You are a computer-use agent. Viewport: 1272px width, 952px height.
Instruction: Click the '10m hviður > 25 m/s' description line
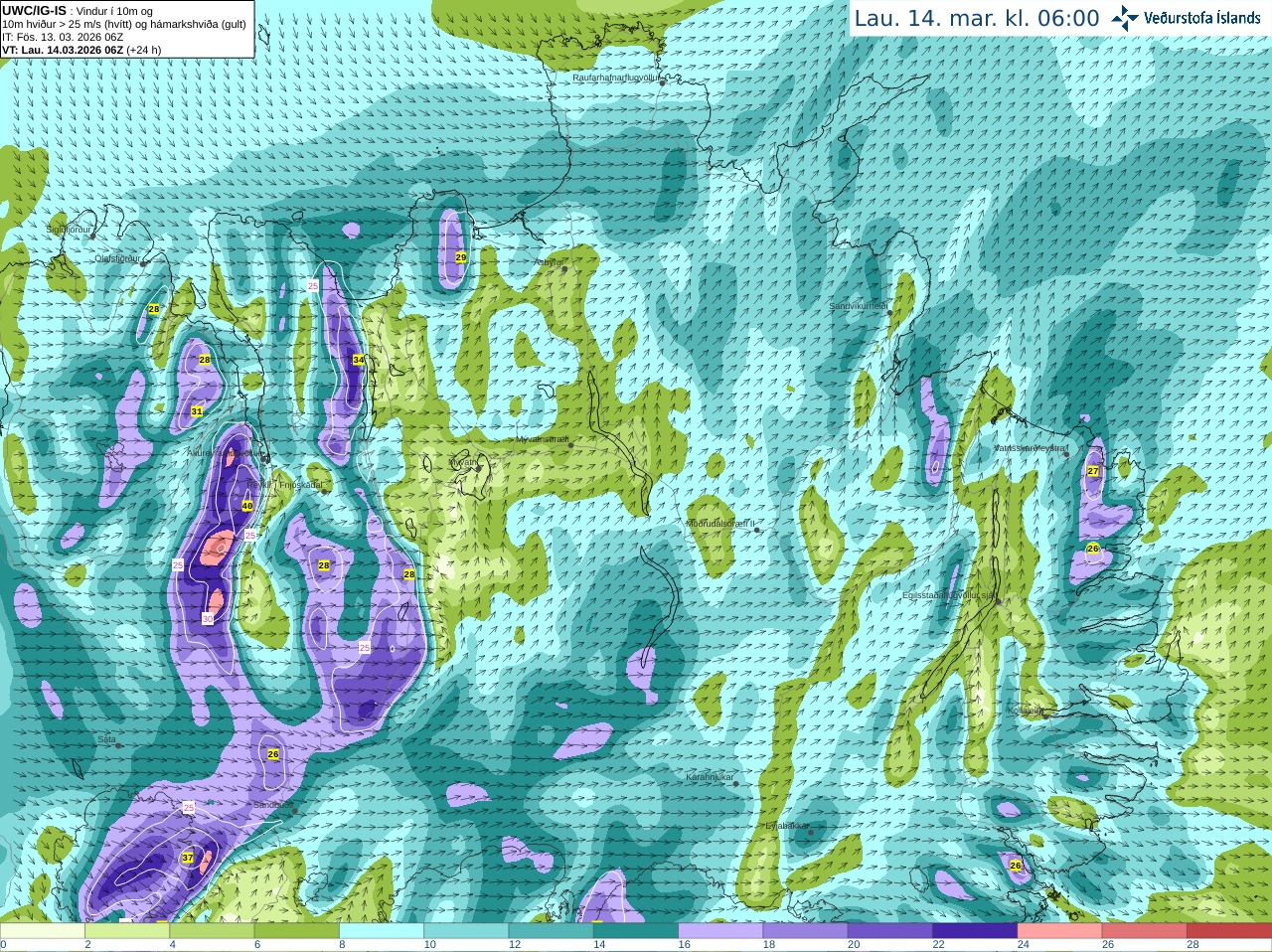point(124,24)
